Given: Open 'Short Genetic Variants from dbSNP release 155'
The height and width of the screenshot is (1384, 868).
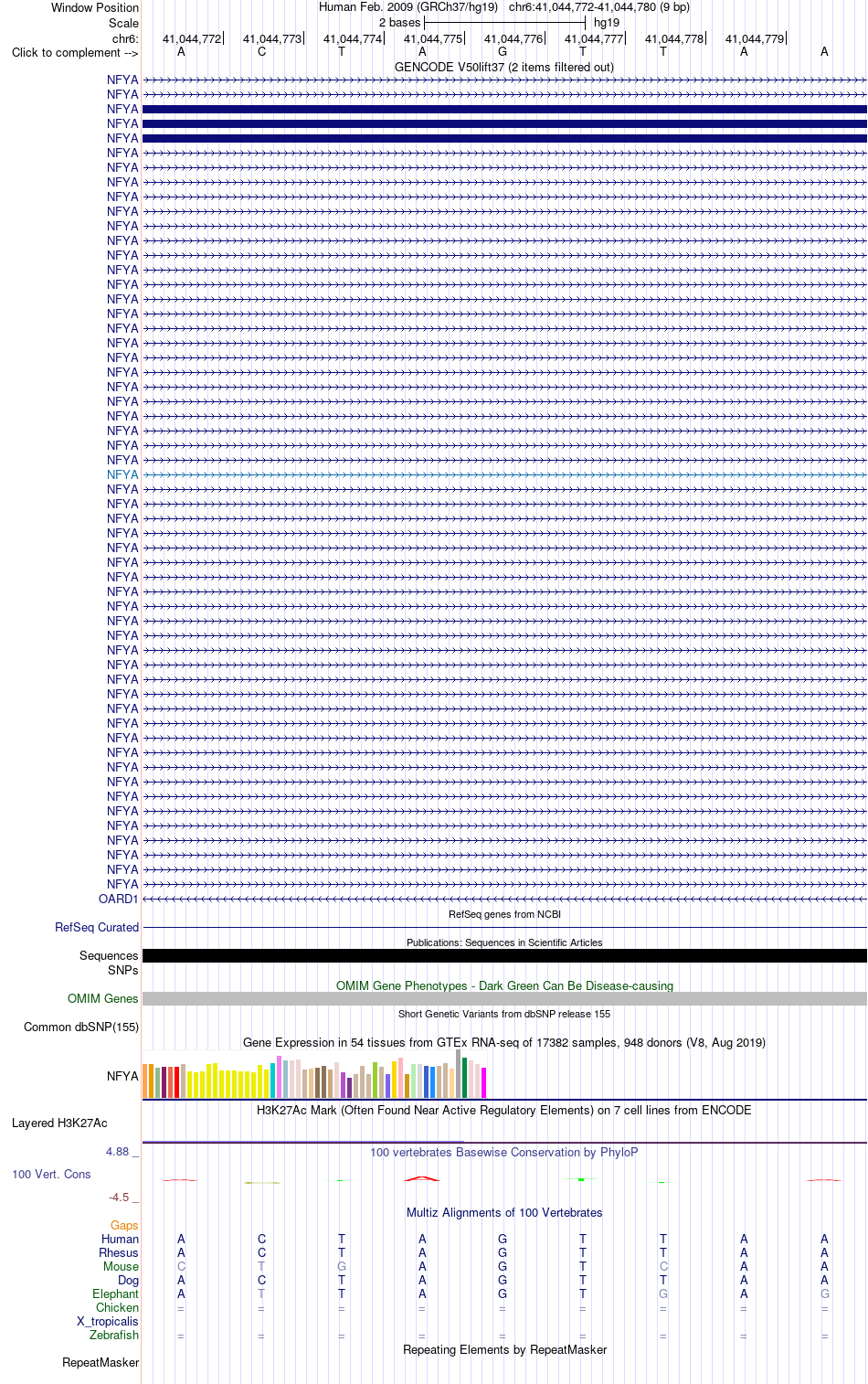Looking at the screenshot, I should (x=504, y=1014).
